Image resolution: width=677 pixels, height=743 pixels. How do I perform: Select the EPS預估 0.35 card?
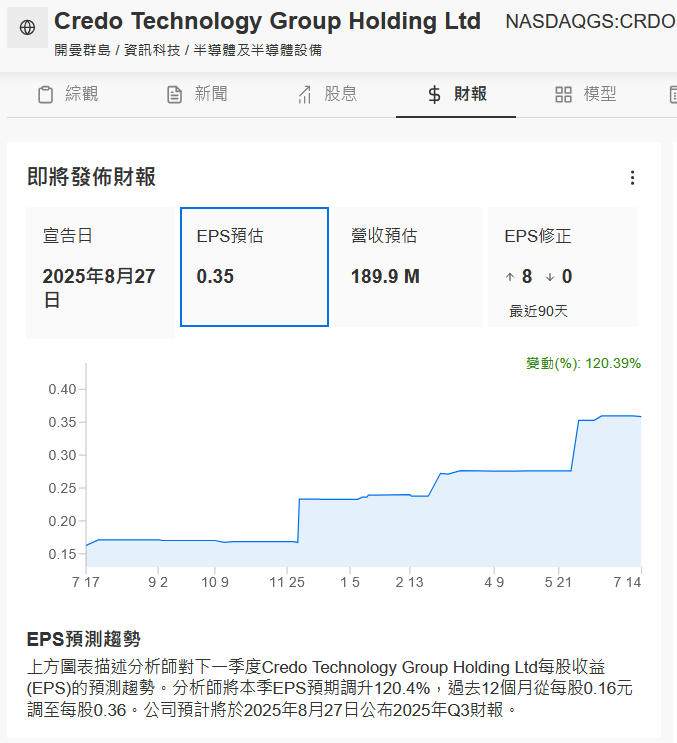click(x=254, y=267)
